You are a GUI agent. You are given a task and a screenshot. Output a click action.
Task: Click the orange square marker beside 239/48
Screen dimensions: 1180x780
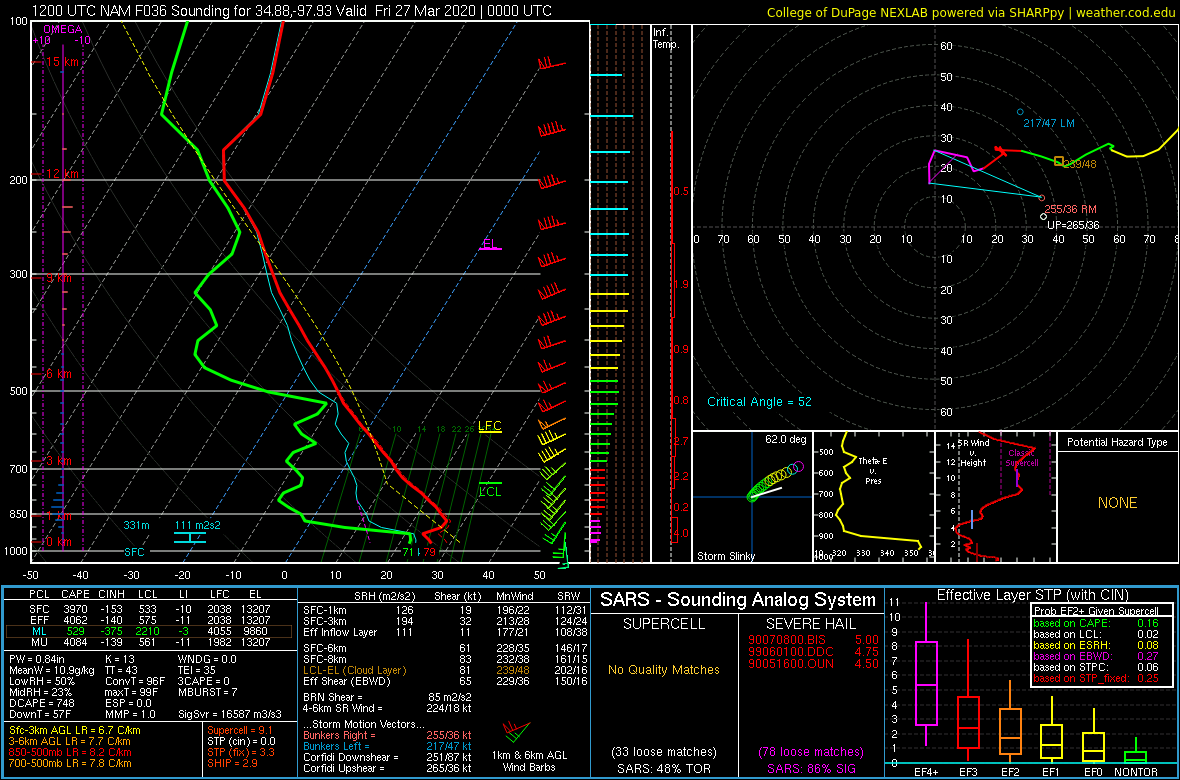1059,161
